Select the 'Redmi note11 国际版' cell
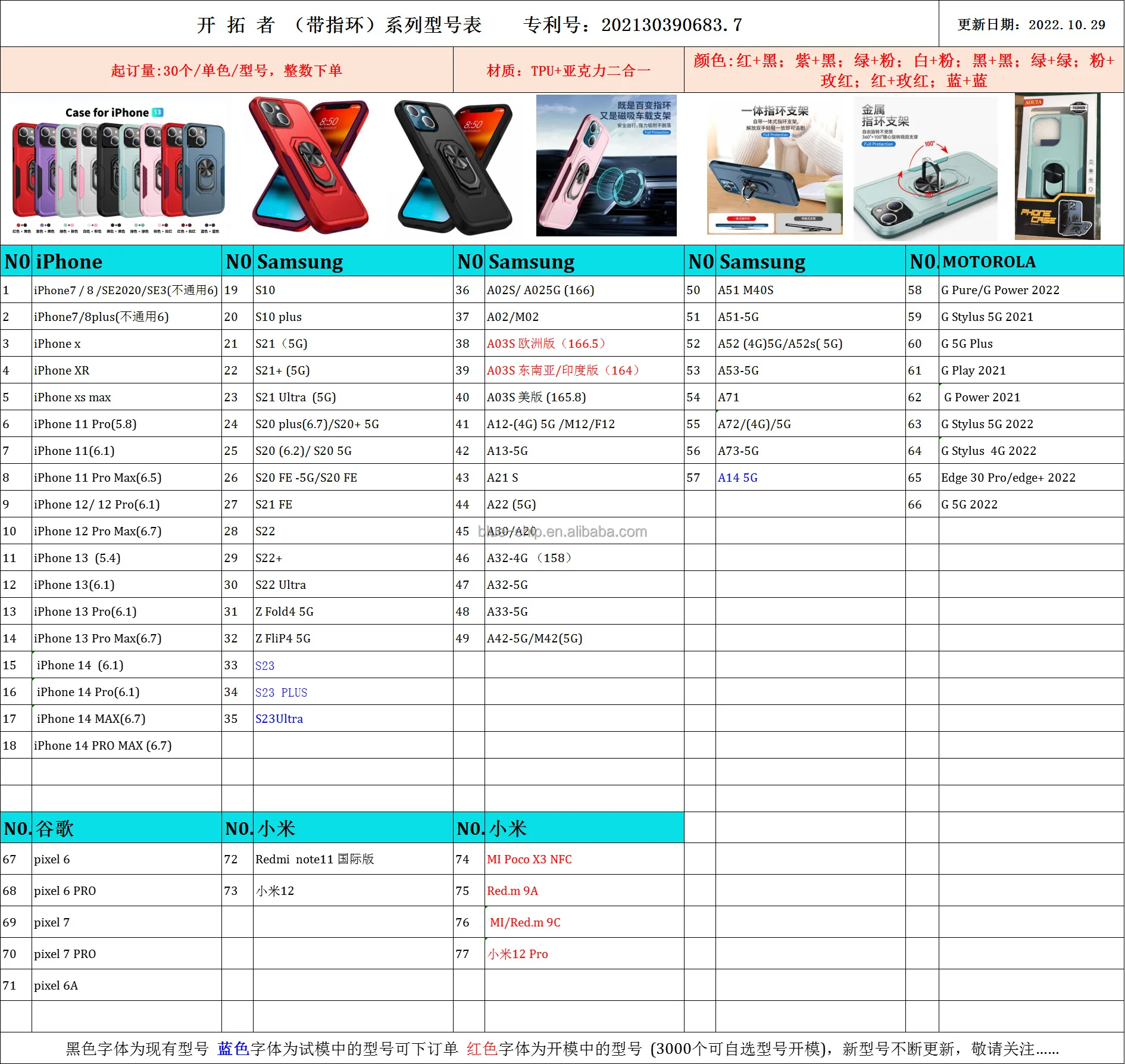 pyautogui.click(x=353, y=859)
